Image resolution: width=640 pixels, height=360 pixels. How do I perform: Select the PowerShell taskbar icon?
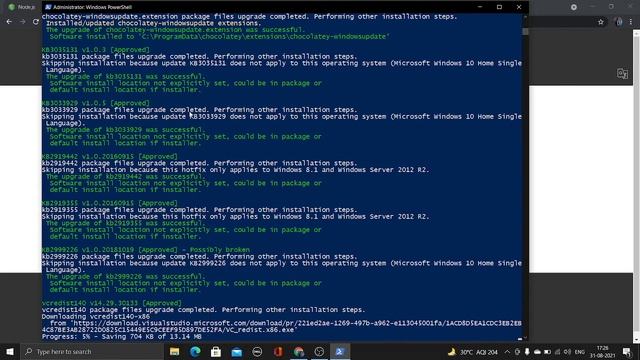[340, 351]
